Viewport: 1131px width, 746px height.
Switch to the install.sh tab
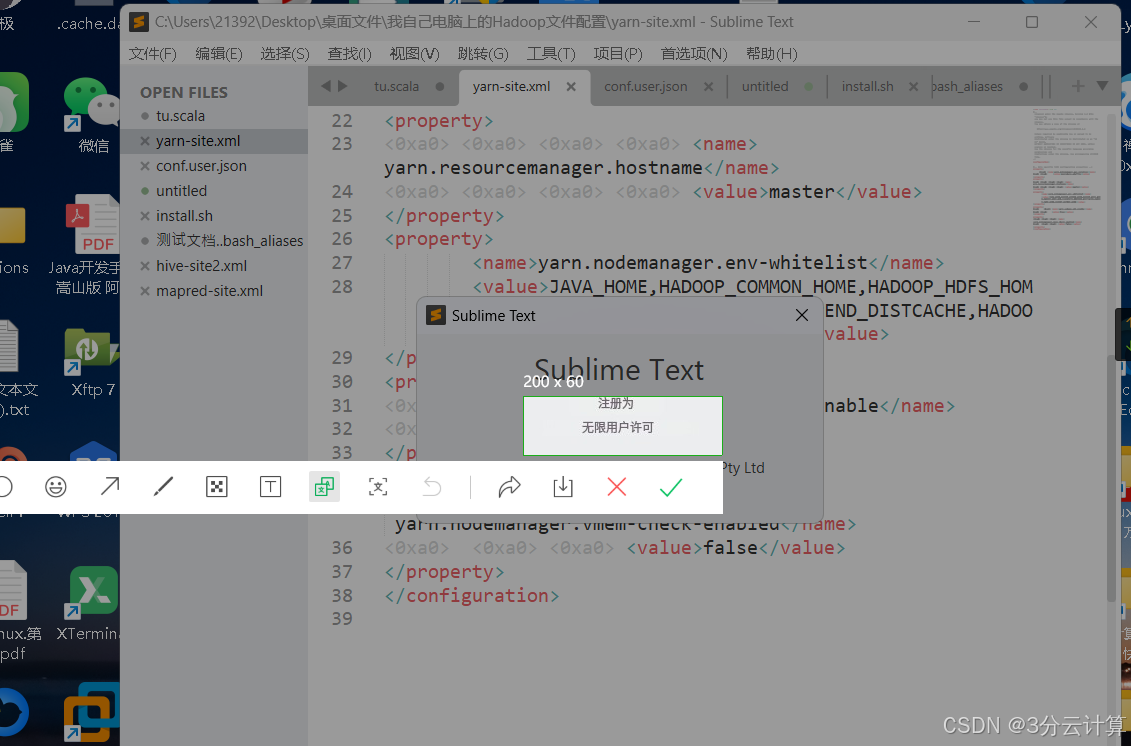867,87
